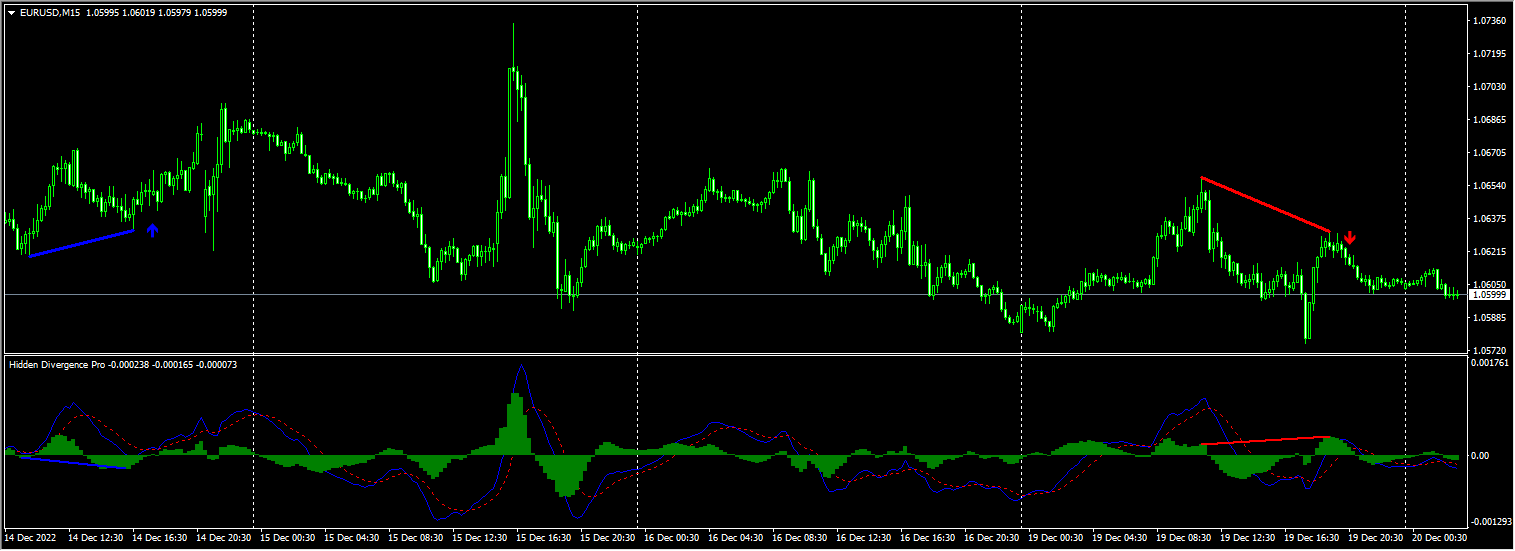Click the 16 Dec 00:30 time label
The width and height of the screenshot is (1515, 551).
pyautogui.click(x=672, y=537)
